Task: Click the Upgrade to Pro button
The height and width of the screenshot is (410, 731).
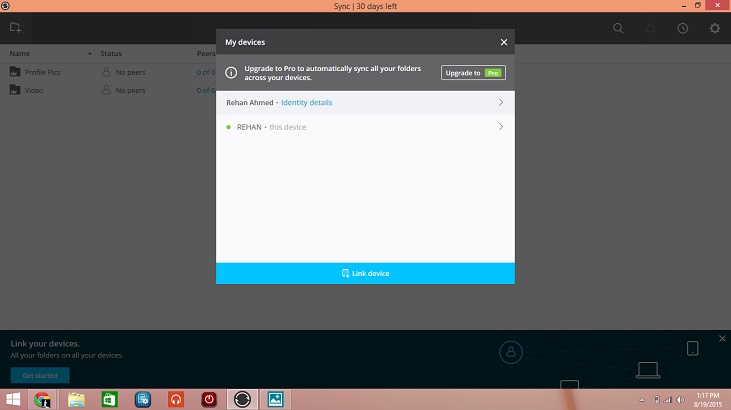Action: (473, 73)
